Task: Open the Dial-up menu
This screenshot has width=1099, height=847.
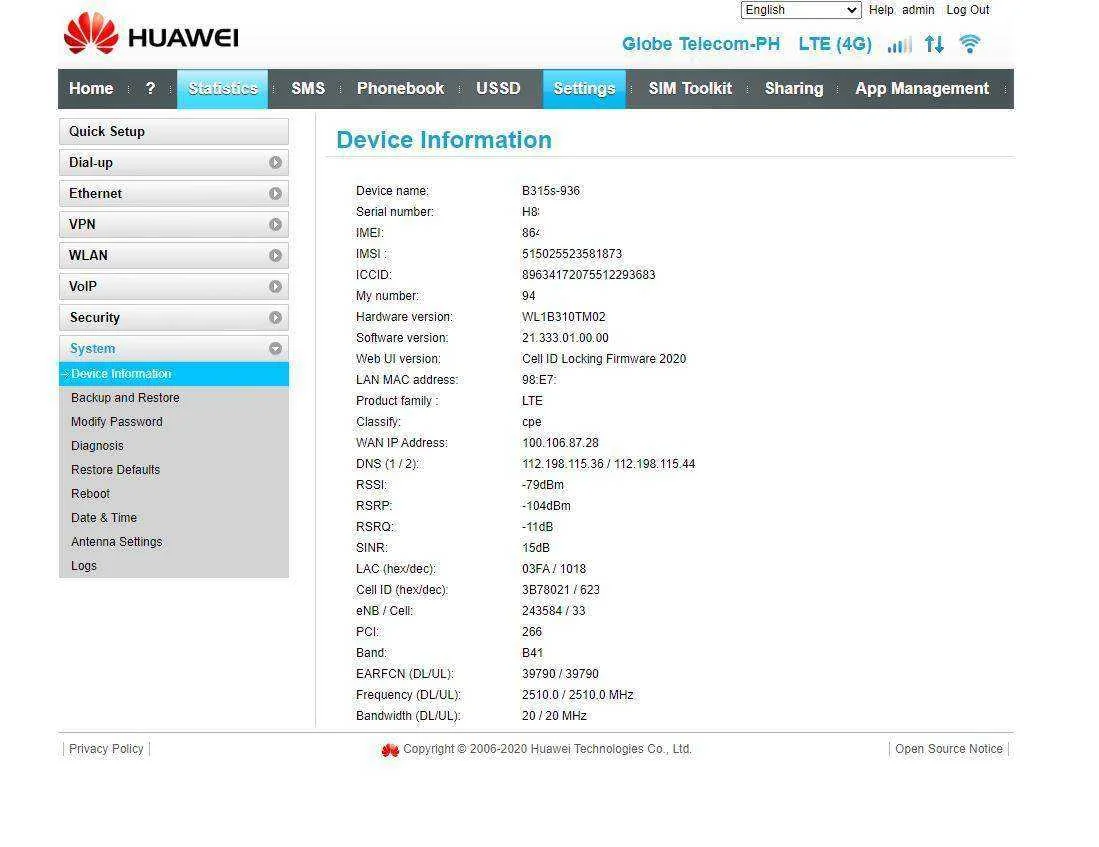Action: pyautogui.click(x=174, y=163)
